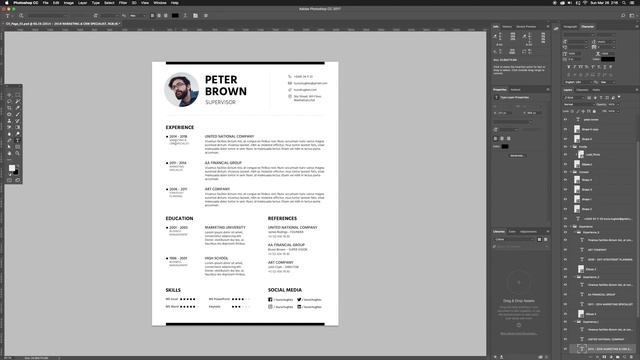Toggle Character panel from options bar
640x360 pixels.
(196, 16)
